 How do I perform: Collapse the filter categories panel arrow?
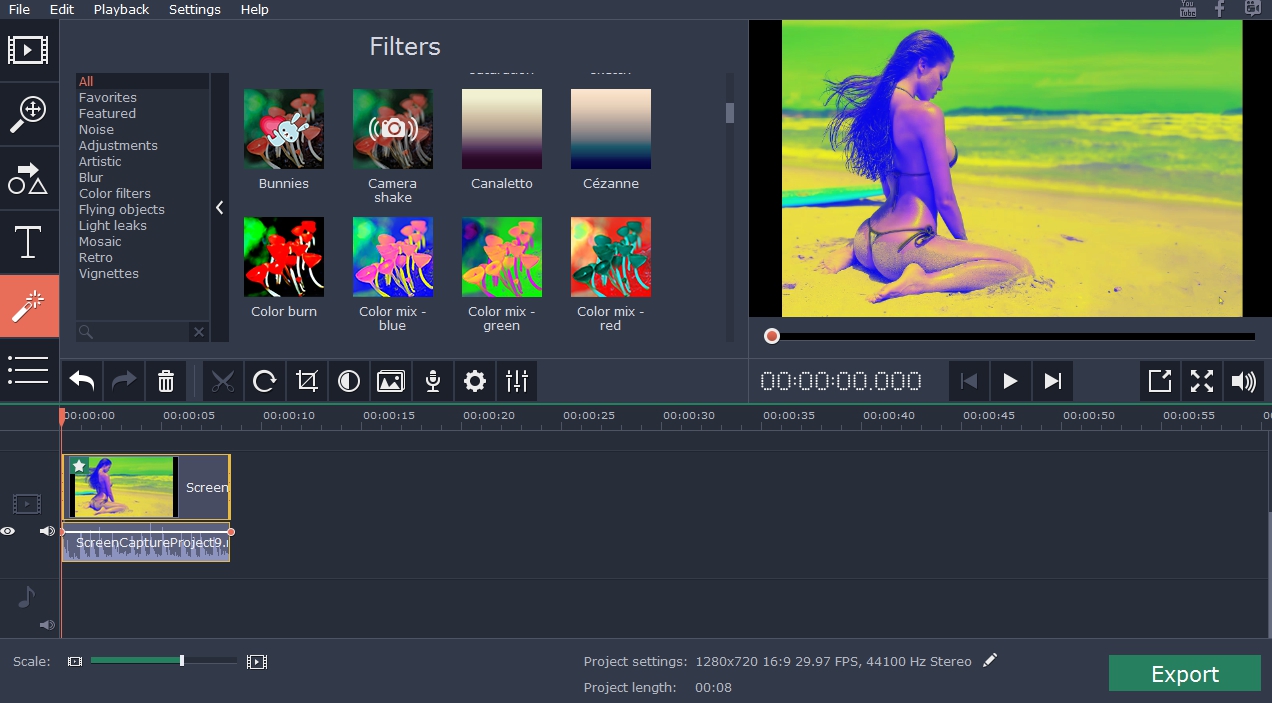[220, 208]
